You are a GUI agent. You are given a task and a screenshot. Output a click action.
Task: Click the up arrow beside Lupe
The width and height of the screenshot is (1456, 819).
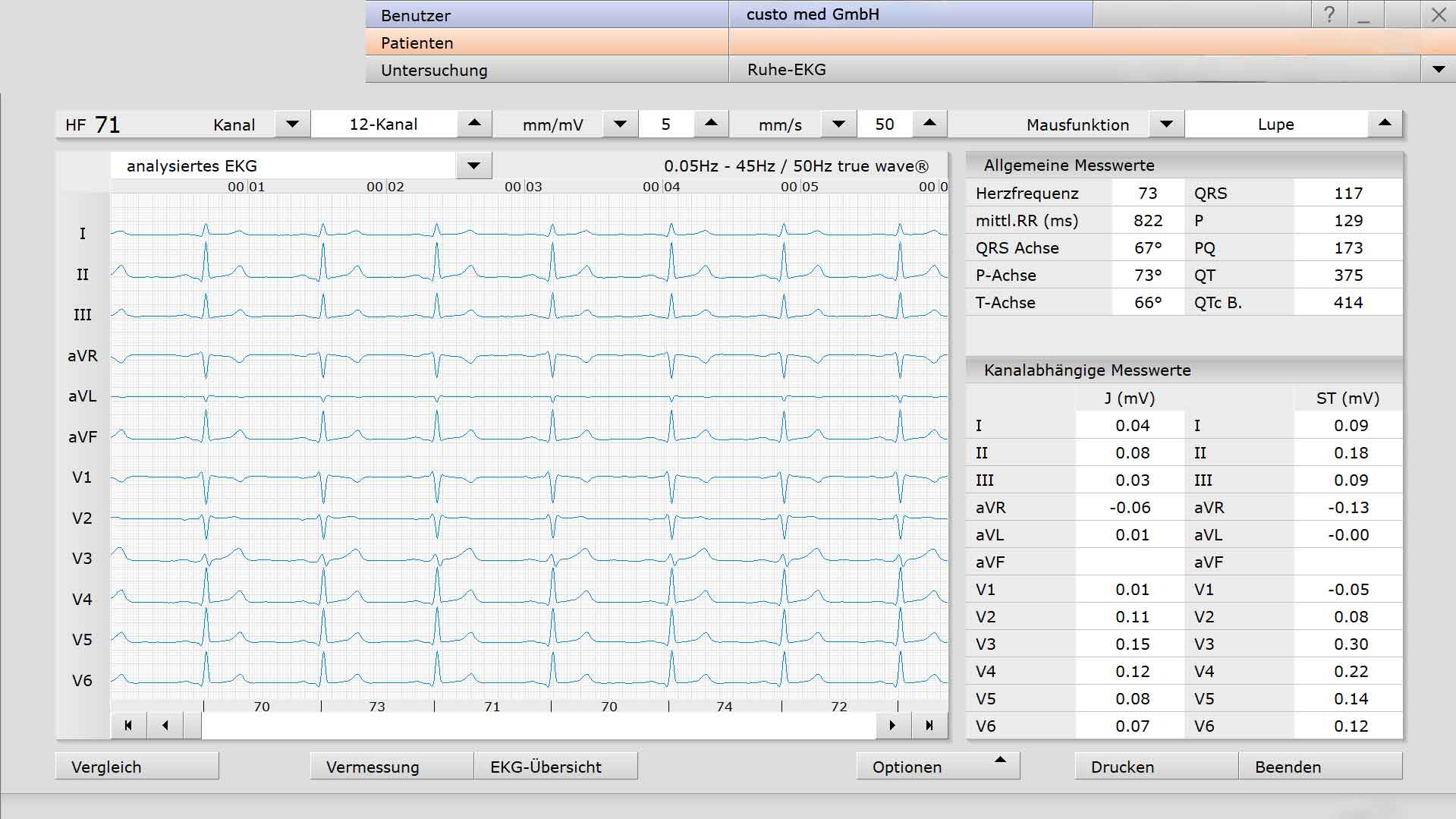pyautogui.click(x=1385, y=124)
